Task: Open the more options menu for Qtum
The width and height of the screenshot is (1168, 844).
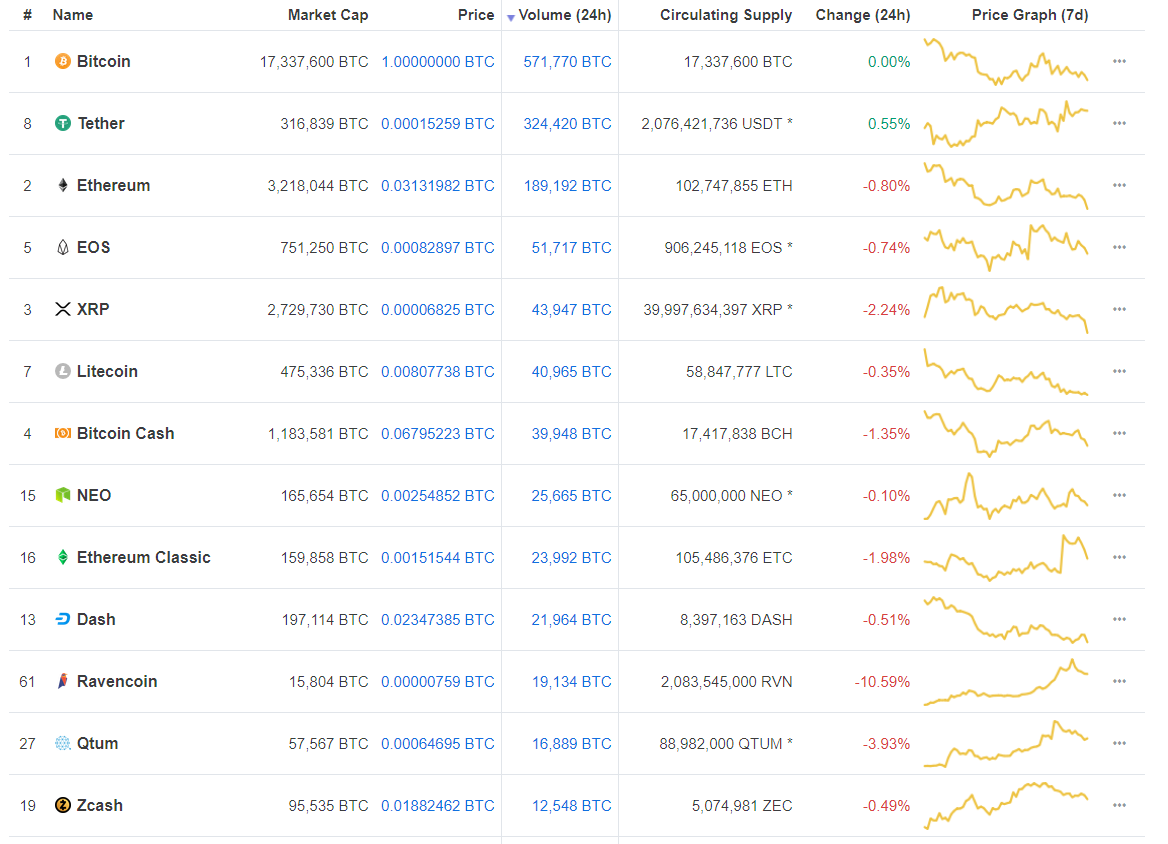Action: (1119, 743)
